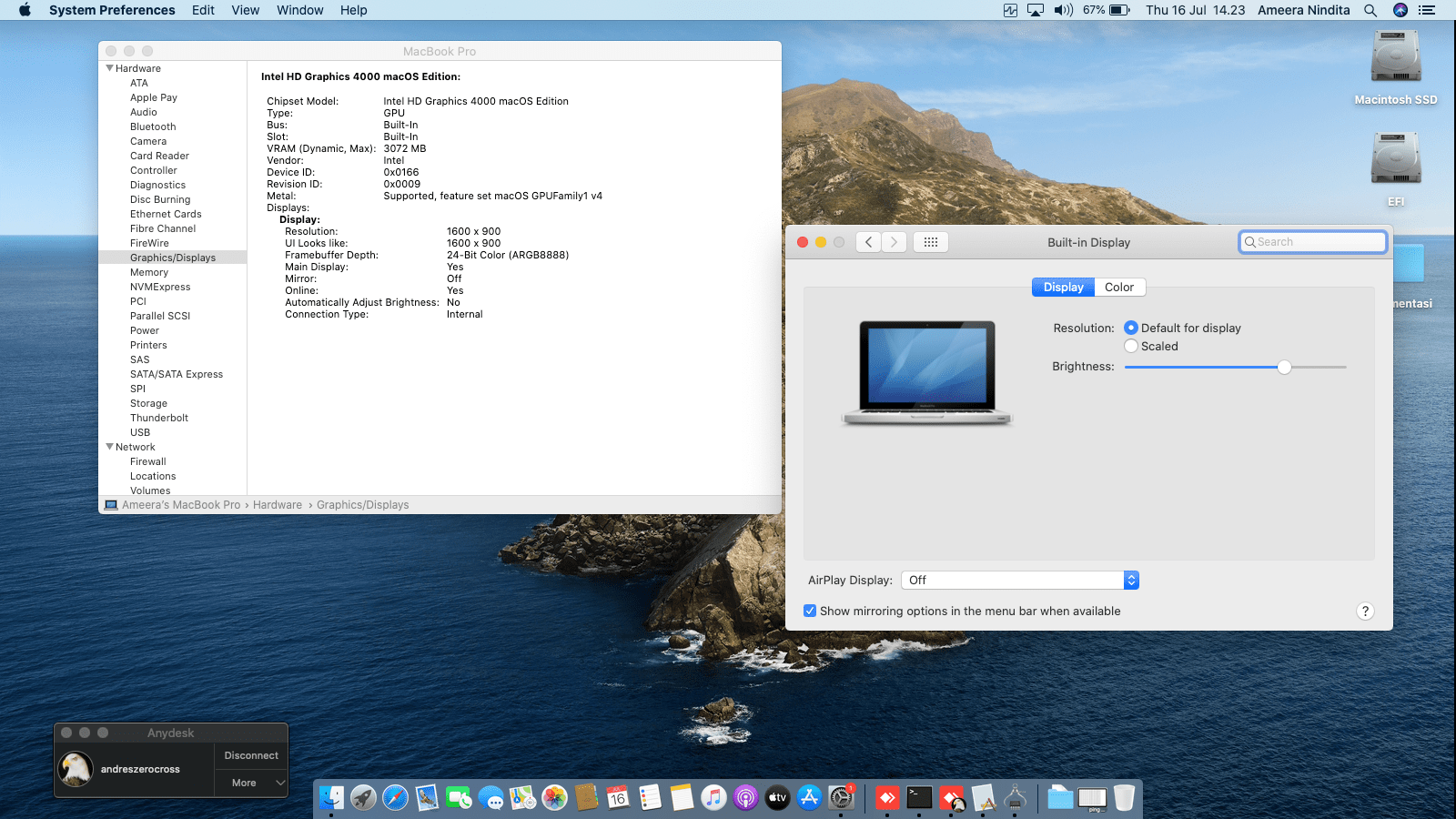Go forward in System Preferences
The height and width of the screenshot is (819, 1456).
(x=894, y=242)
